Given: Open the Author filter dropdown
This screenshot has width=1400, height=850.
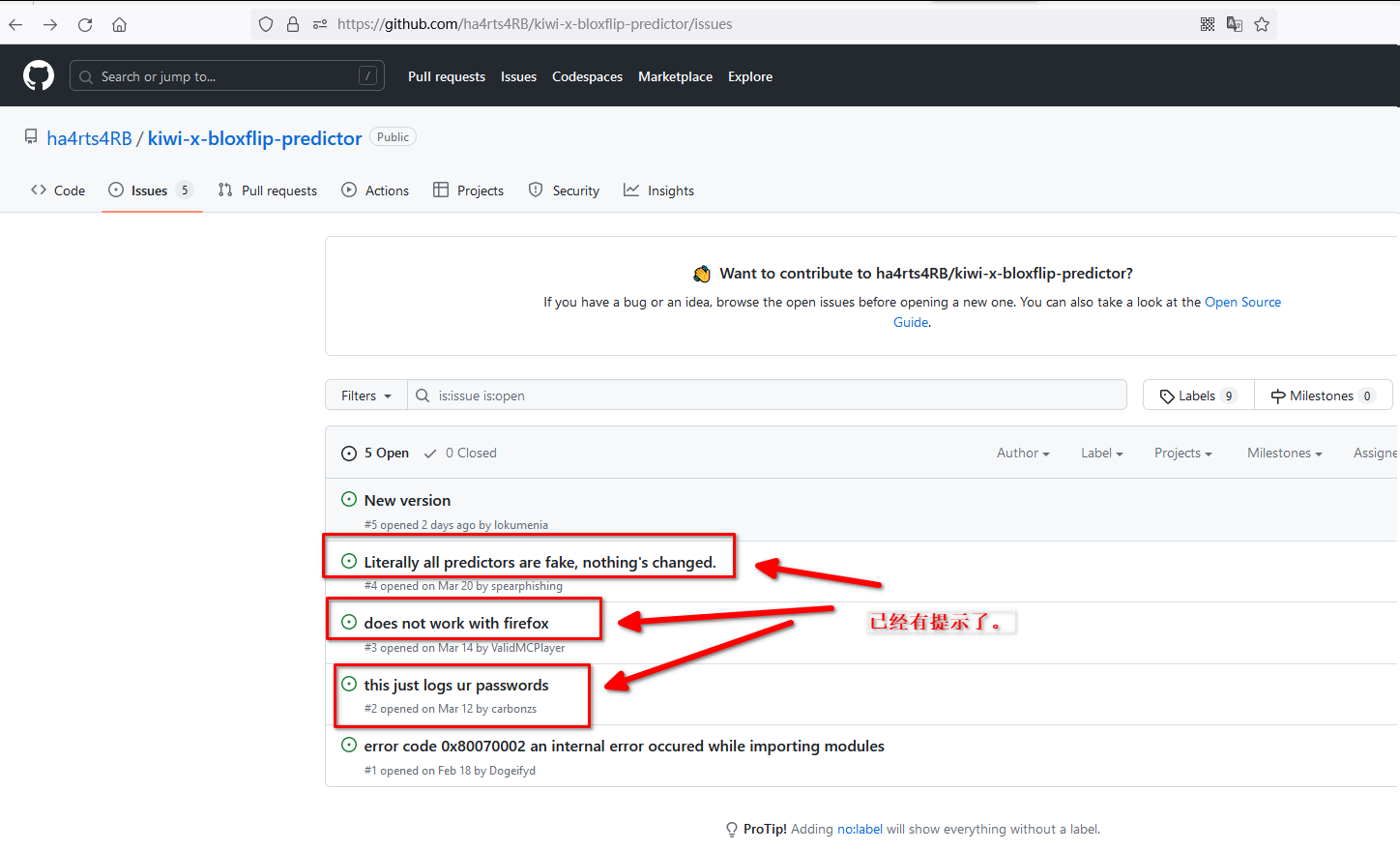Looking at the screenshot, I should click(1022, 453).
